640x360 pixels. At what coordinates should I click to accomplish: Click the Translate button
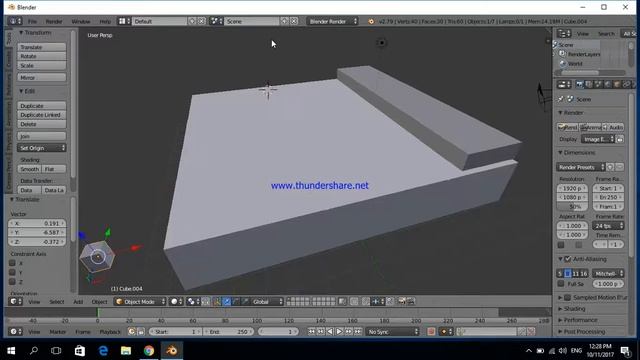41,47
